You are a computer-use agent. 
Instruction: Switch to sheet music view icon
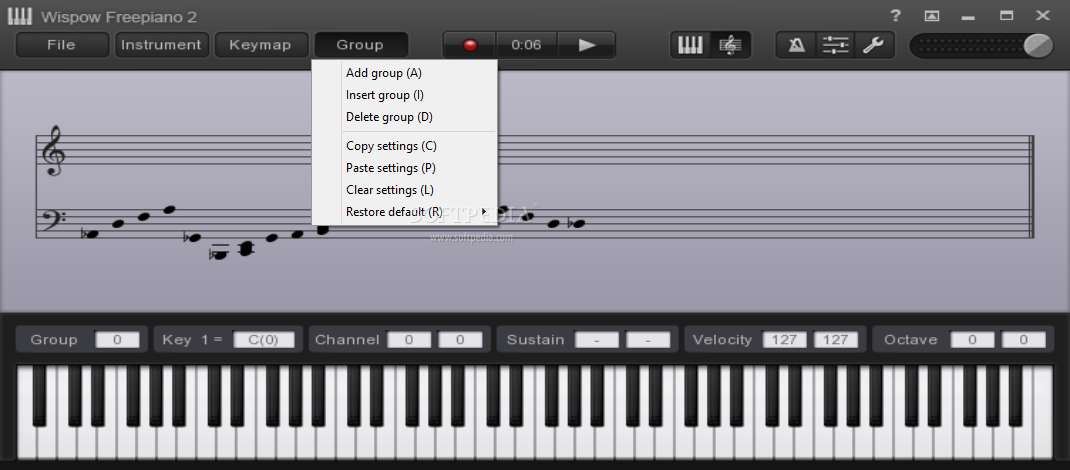point(730,45)
